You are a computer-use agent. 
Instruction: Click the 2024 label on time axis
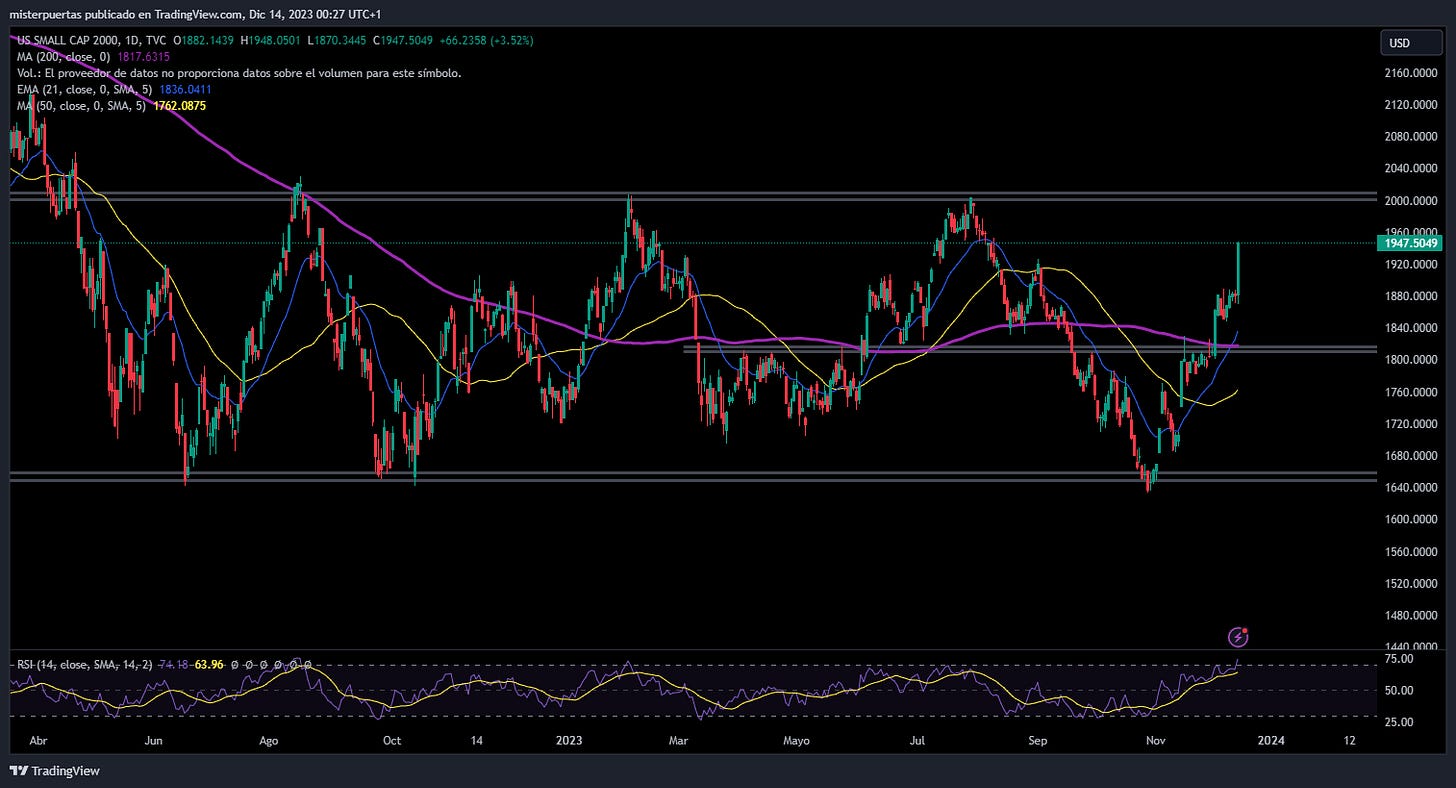(1271, 741)
